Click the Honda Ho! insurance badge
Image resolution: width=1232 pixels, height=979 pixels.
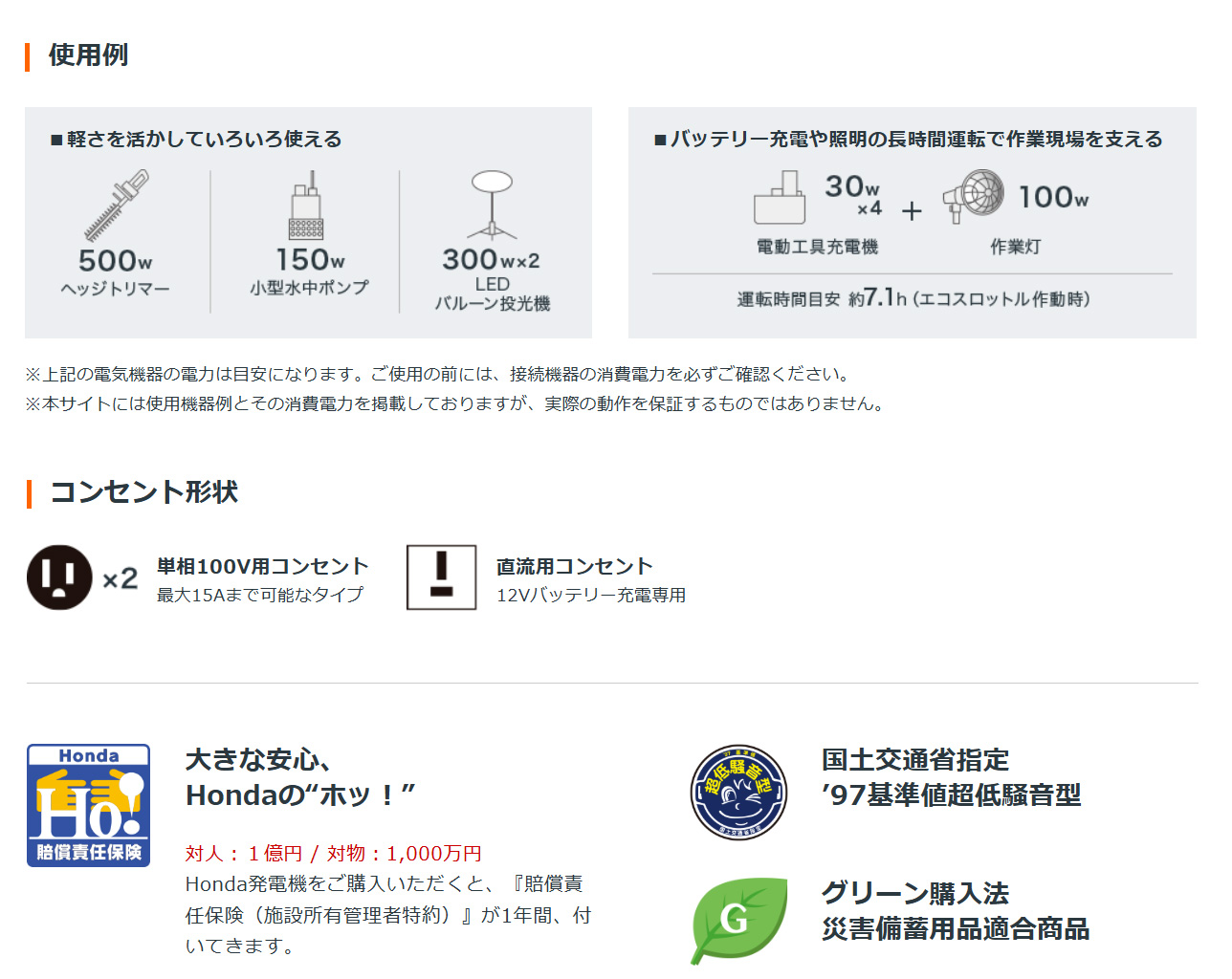click(x=88, y=805)
